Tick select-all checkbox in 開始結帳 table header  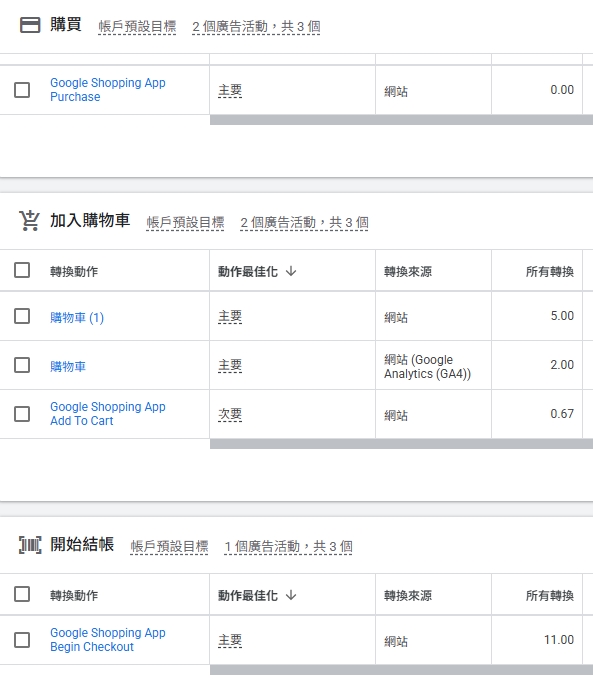22,594
